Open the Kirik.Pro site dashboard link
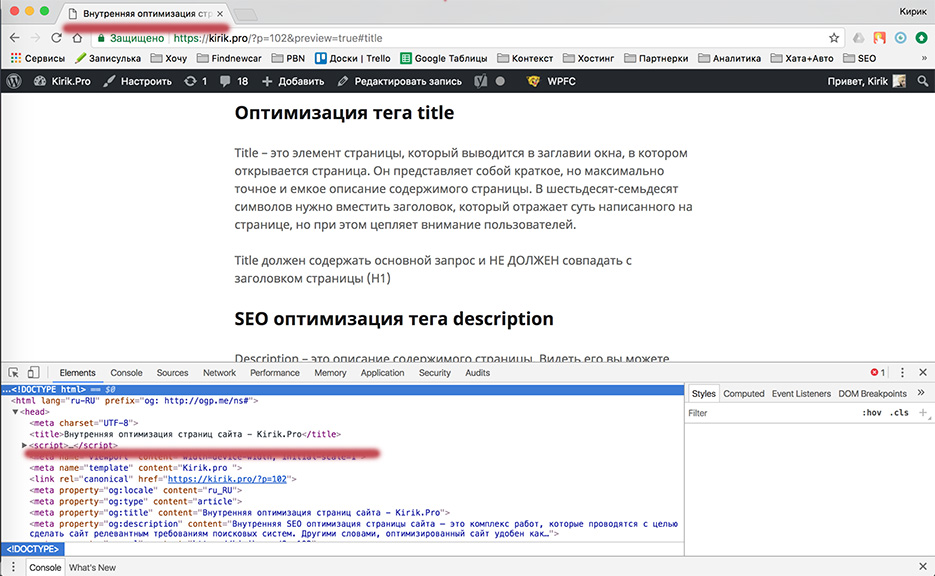Viewport: 935px width, 576px height. 62,81
